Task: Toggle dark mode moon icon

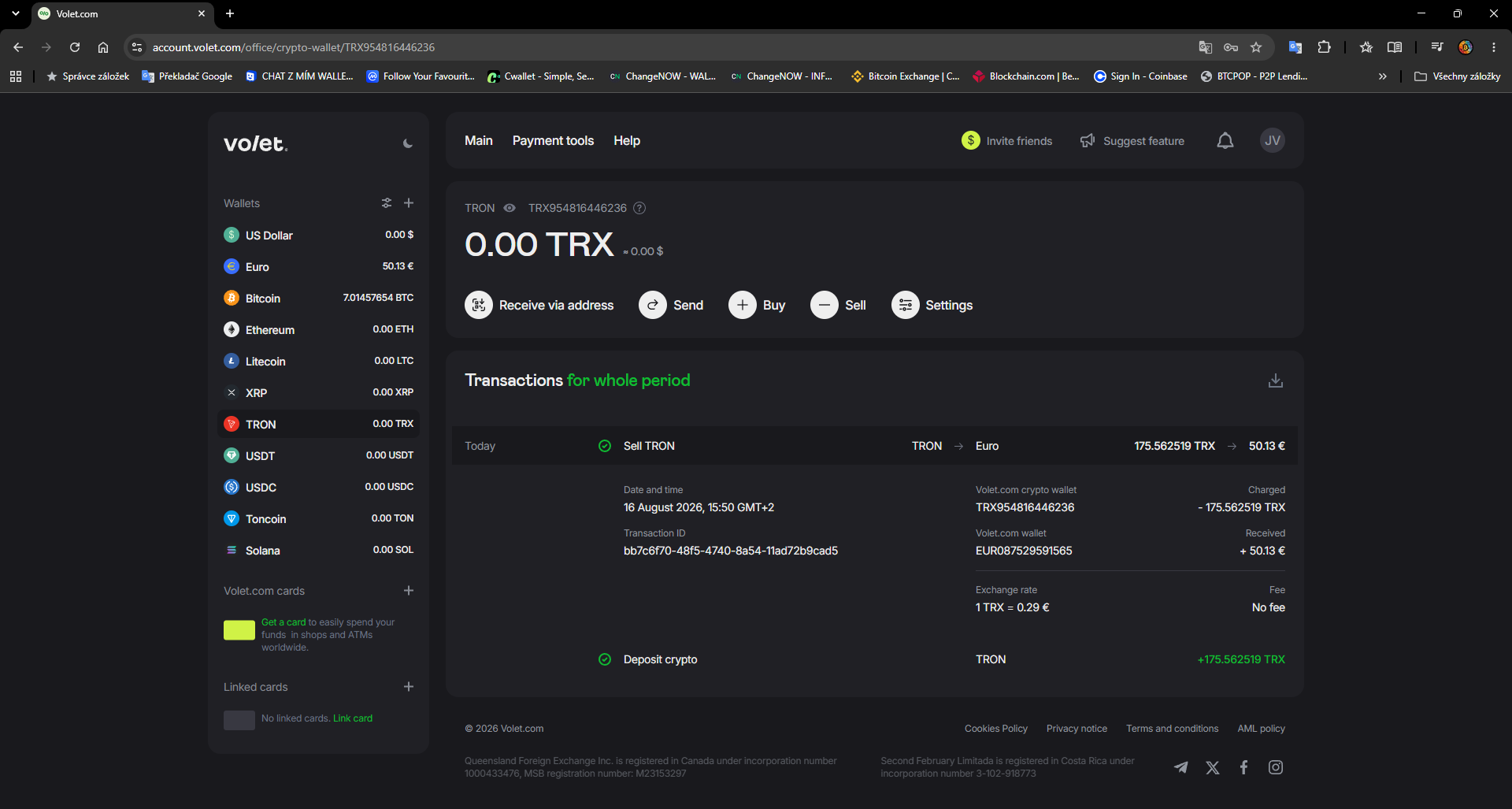Action: pyautogui.click(x=408, y=143)
